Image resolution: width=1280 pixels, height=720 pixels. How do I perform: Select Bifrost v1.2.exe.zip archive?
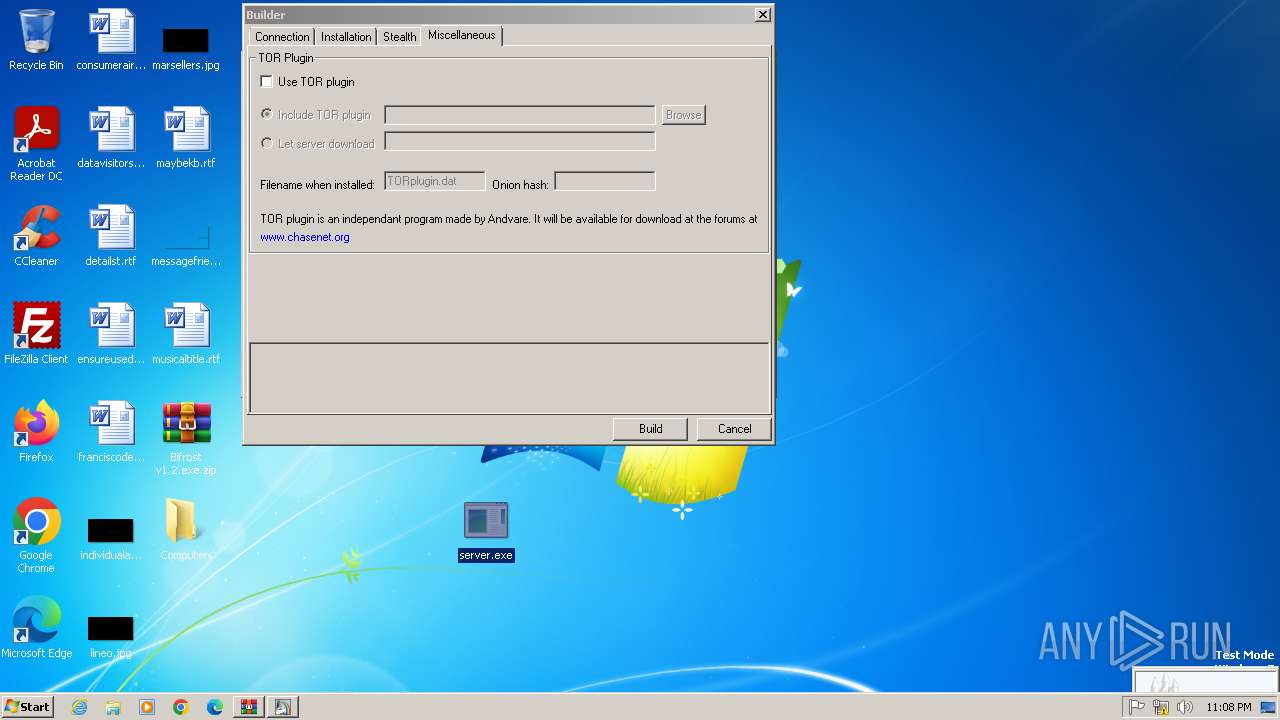(x=186, y=438)
